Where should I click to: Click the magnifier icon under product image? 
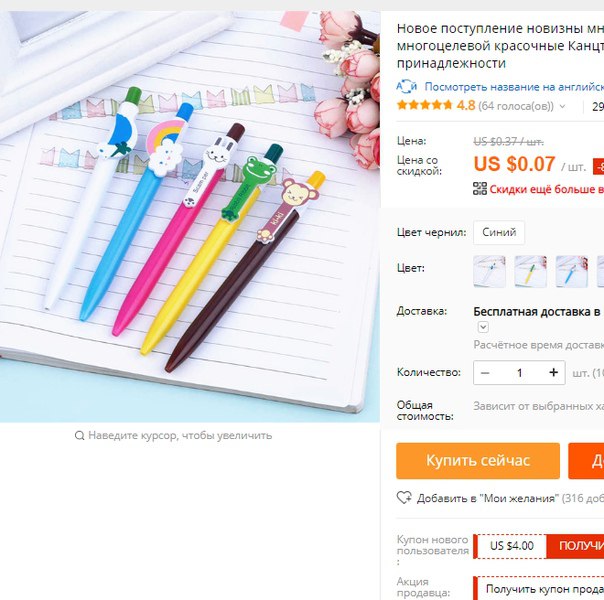point(79,436)
